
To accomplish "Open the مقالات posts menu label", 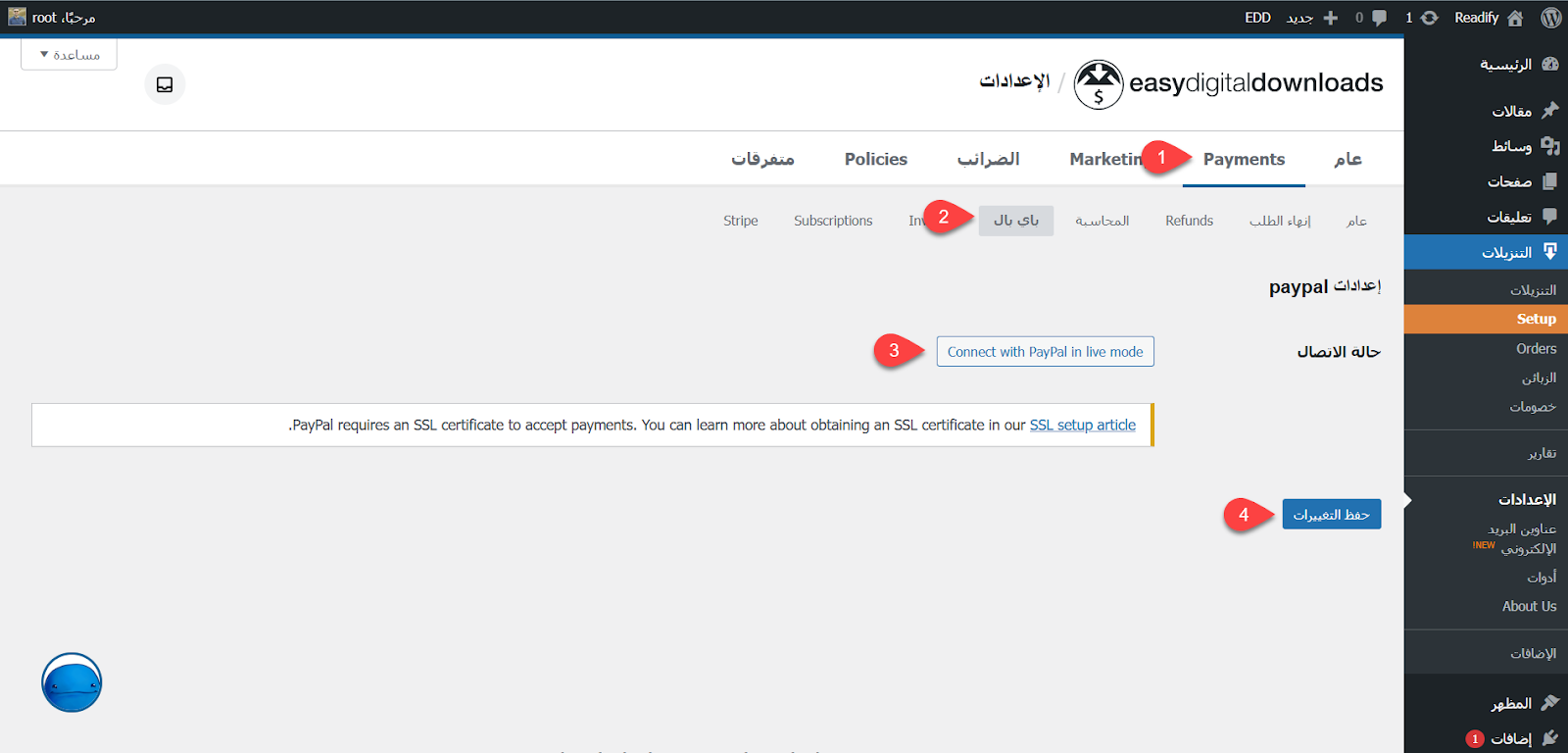I will click(1511, 111).
